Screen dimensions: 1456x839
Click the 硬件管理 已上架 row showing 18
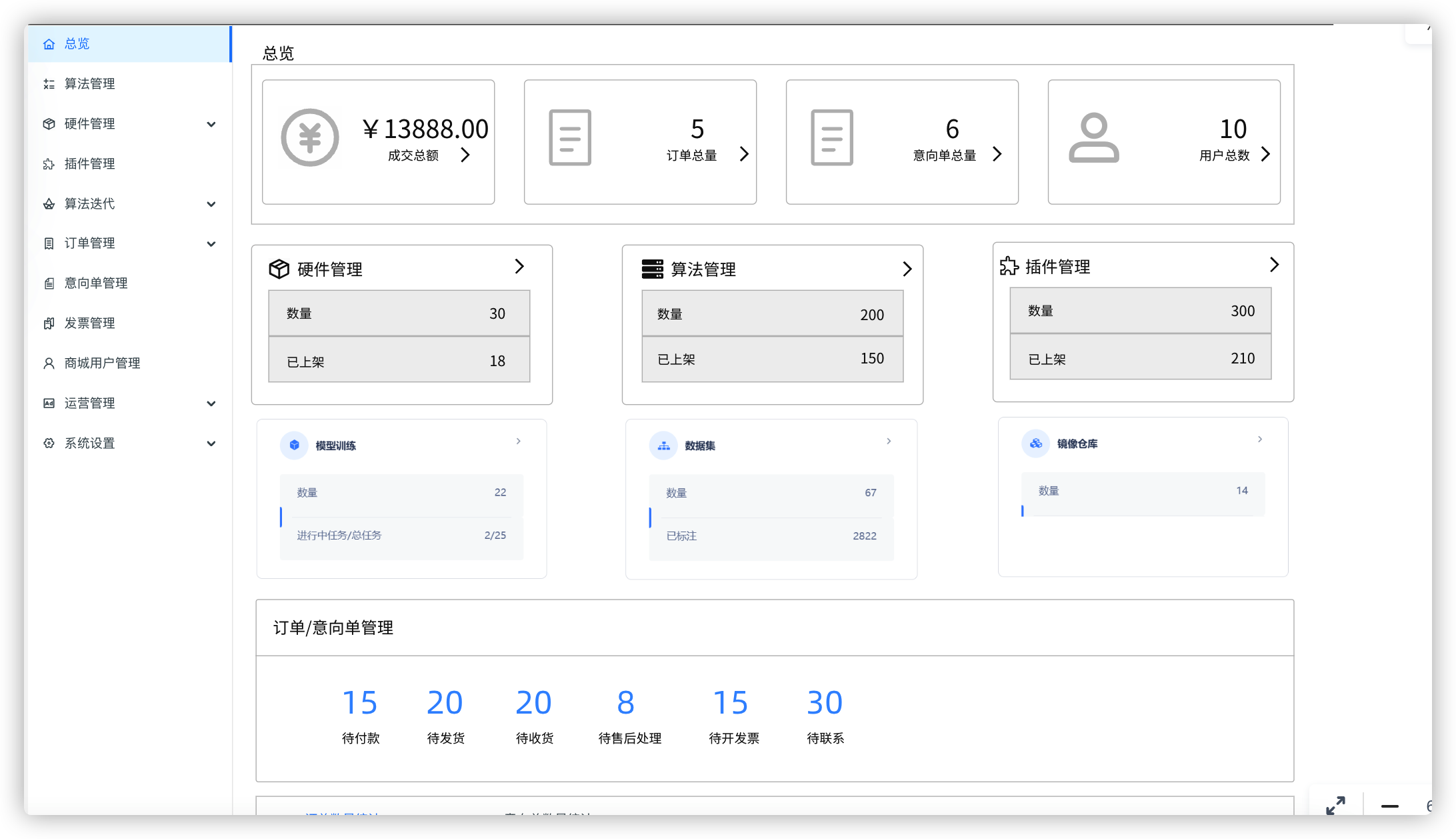(x=399, y=361)
